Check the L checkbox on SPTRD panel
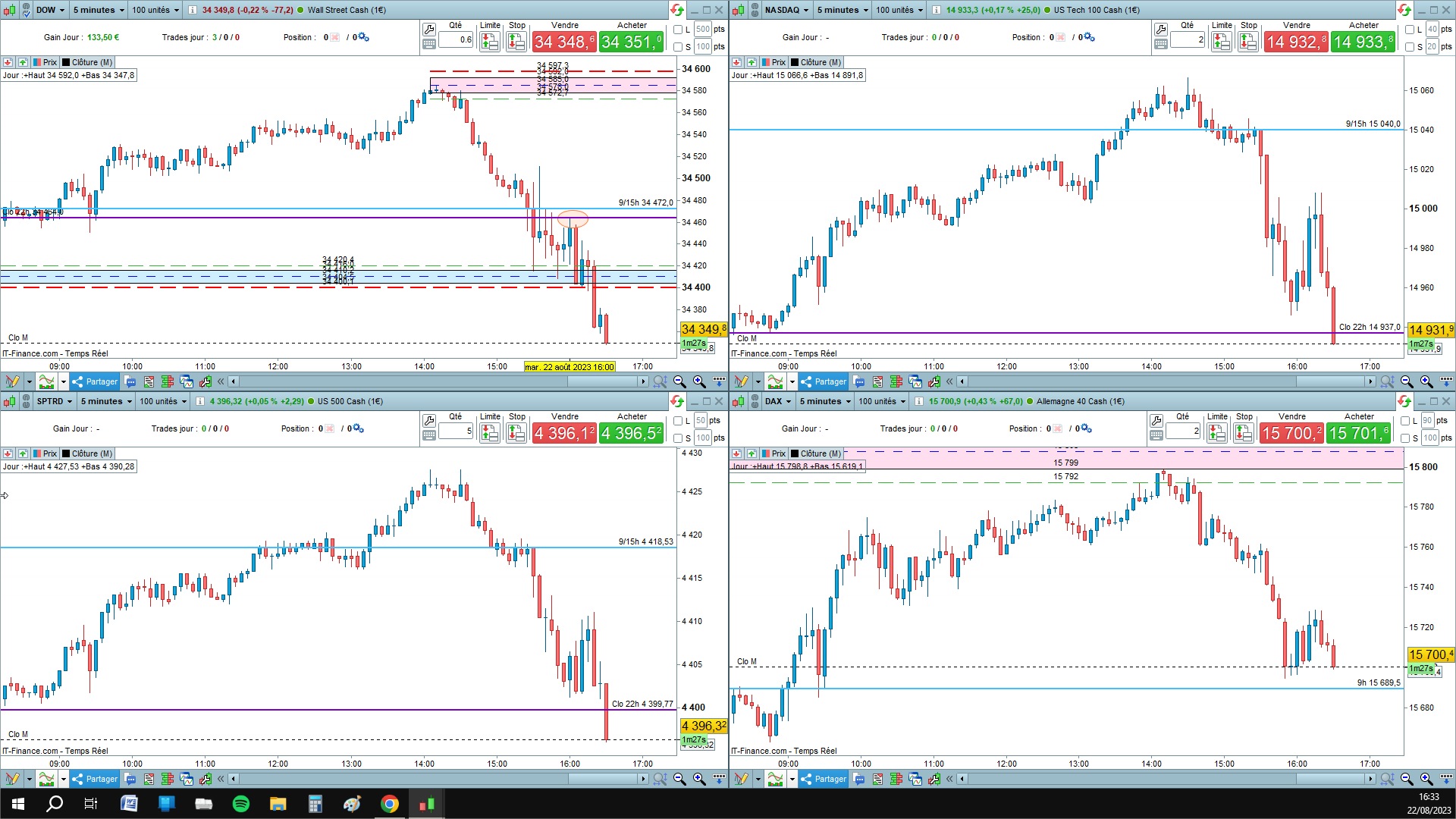This screenshot has height=819, width=1456. (x=679, y=421)
